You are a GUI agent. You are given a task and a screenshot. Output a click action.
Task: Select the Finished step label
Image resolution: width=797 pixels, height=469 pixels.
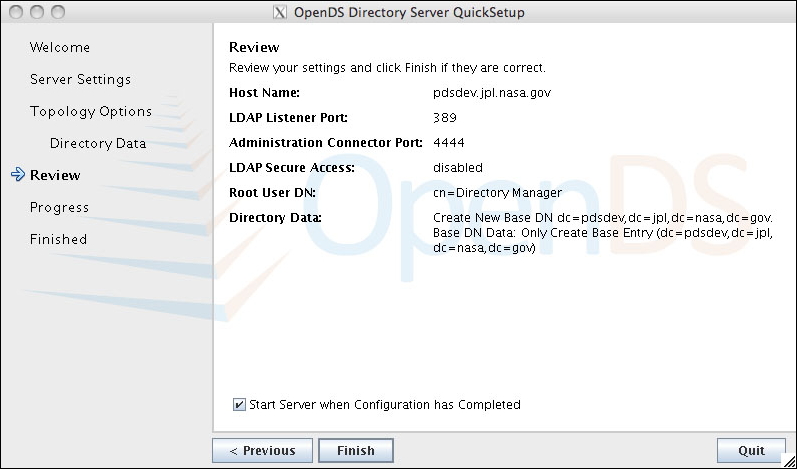[x=58, y=239]
